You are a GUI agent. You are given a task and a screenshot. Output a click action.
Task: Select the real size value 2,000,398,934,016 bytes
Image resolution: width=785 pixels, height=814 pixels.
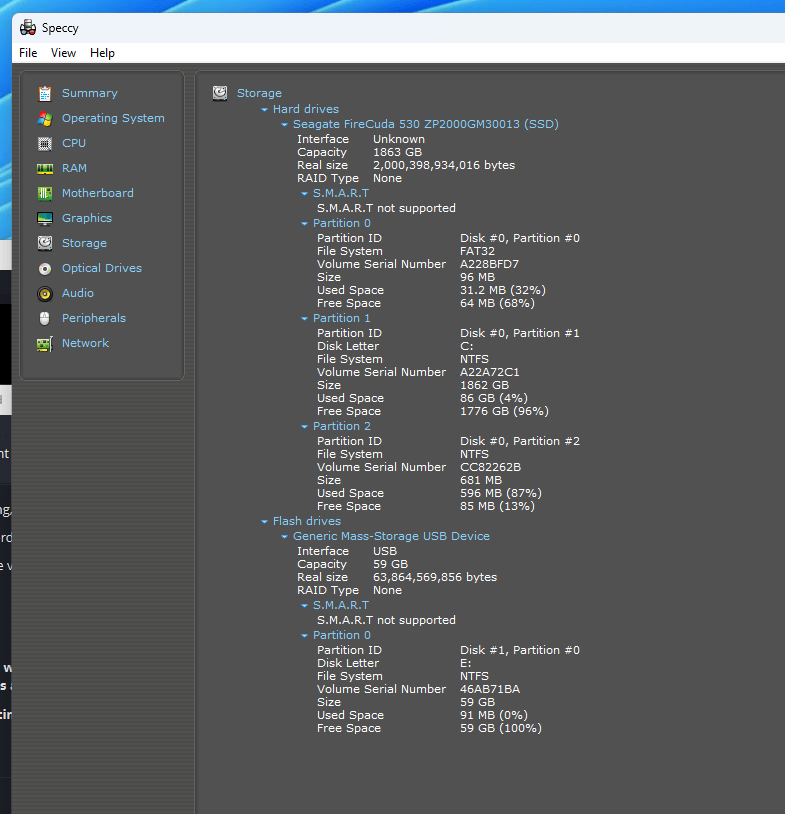[444, 165]
